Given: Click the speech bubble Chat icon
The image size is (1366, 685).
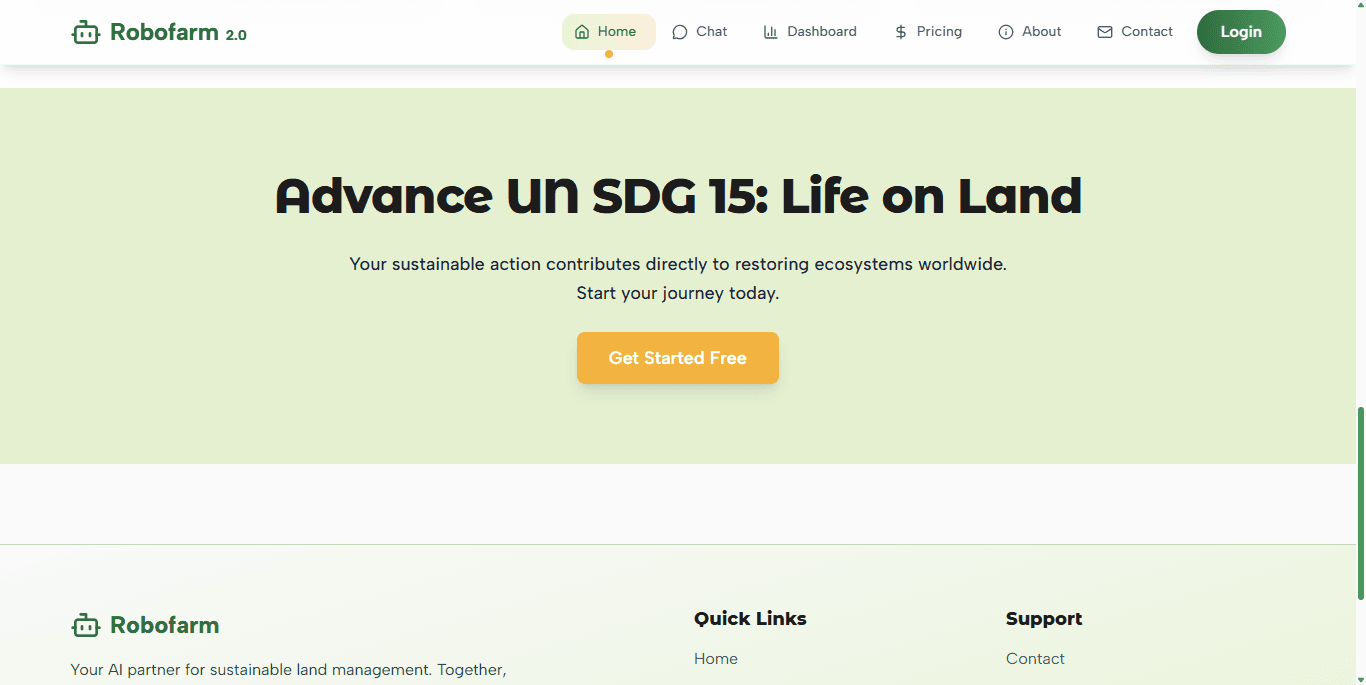Looking at the screenshot, I should [680, 32].
